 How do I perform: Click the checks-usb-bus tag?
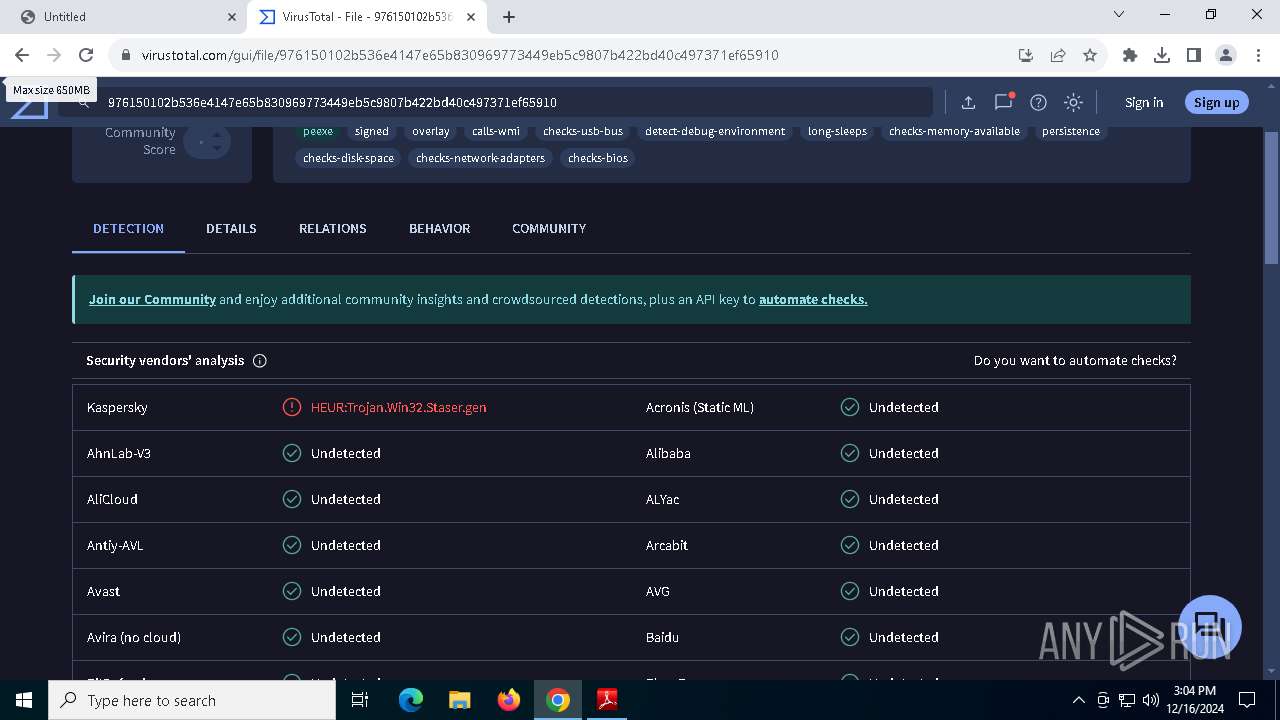coord(583,131)
